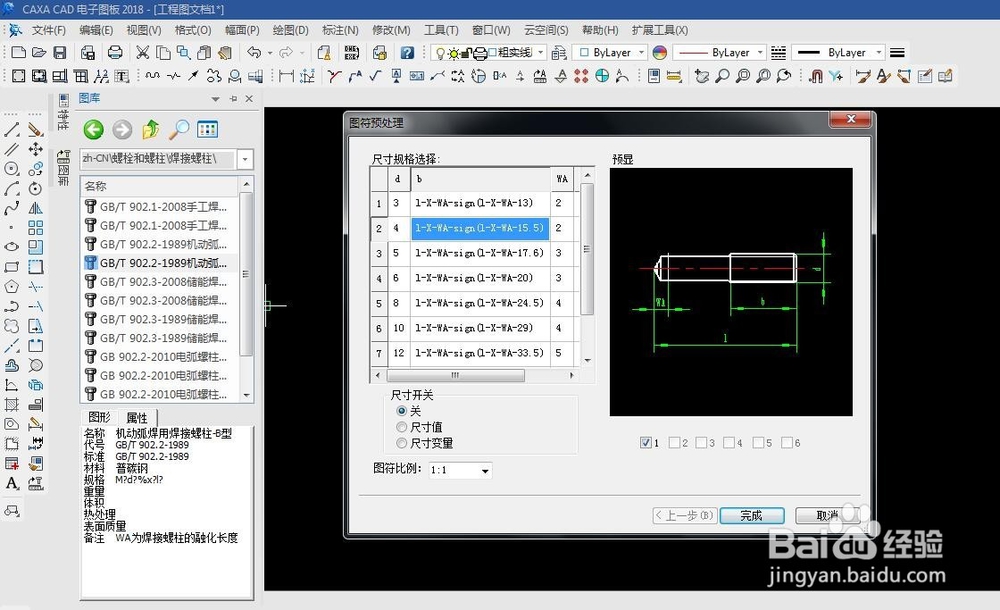Uncheck view checkbox 1
Screen dimensions: 1000x610
[x=645, y=442]
